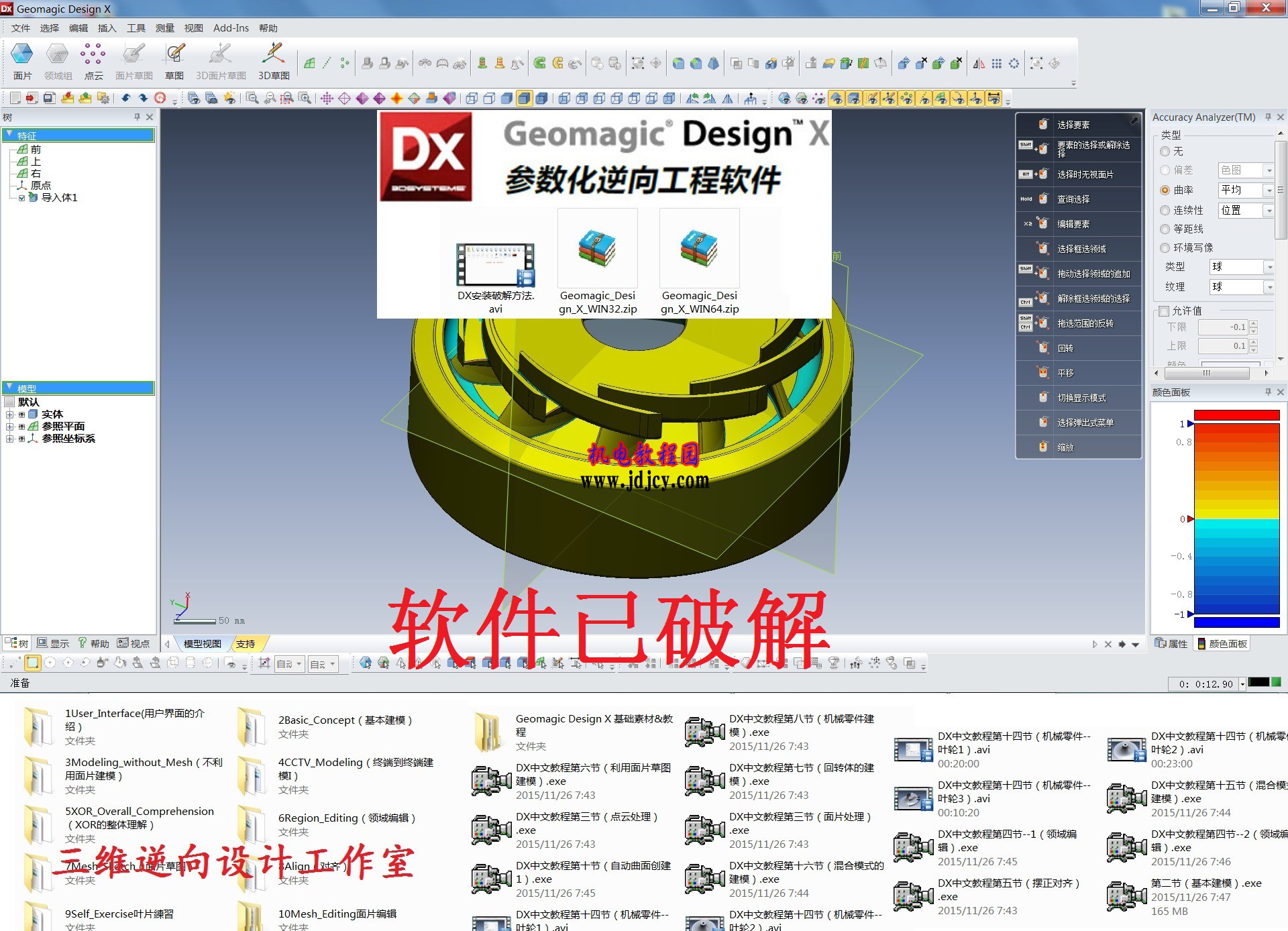The image size is (1288, 931).
Task: Open the 连续性 位置 dropdown
Action: (x=1246, y=211)
